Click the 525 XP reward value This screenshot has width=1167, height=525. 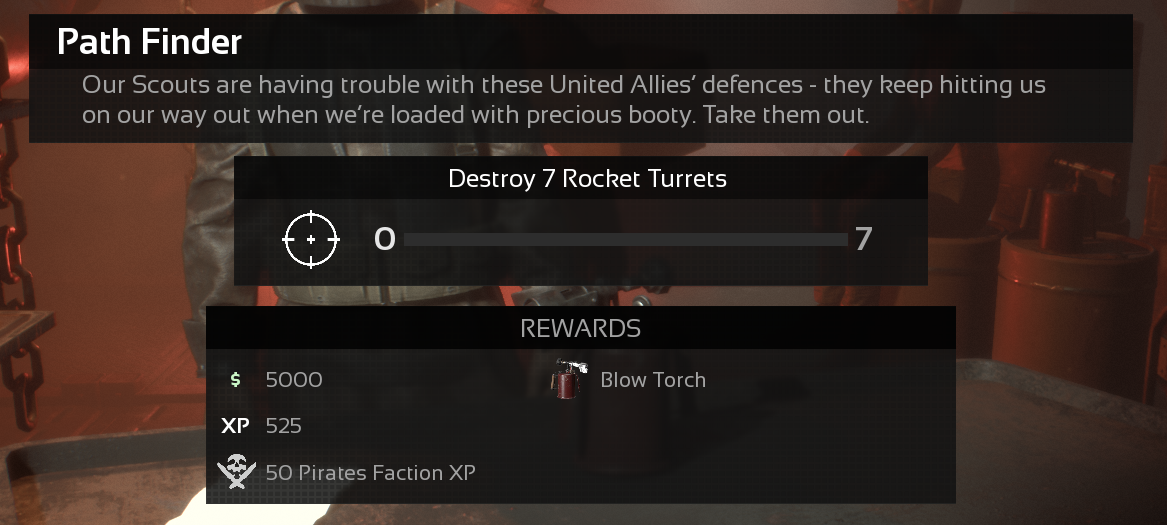pyautogui.click(x=284, y=426)
